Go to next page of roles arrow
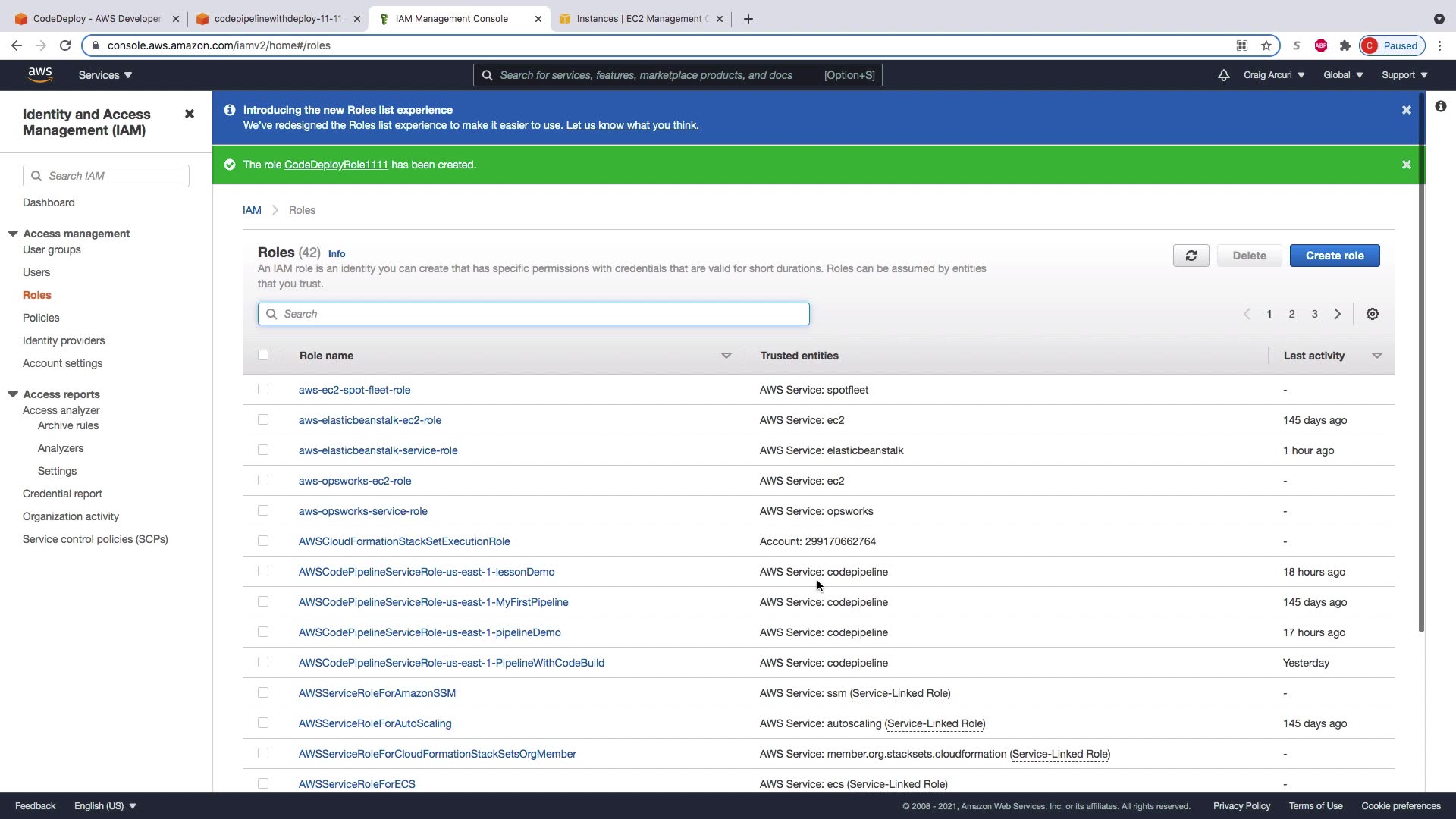This screenshot has width=1456, height=819. [x=1337, y=314]
